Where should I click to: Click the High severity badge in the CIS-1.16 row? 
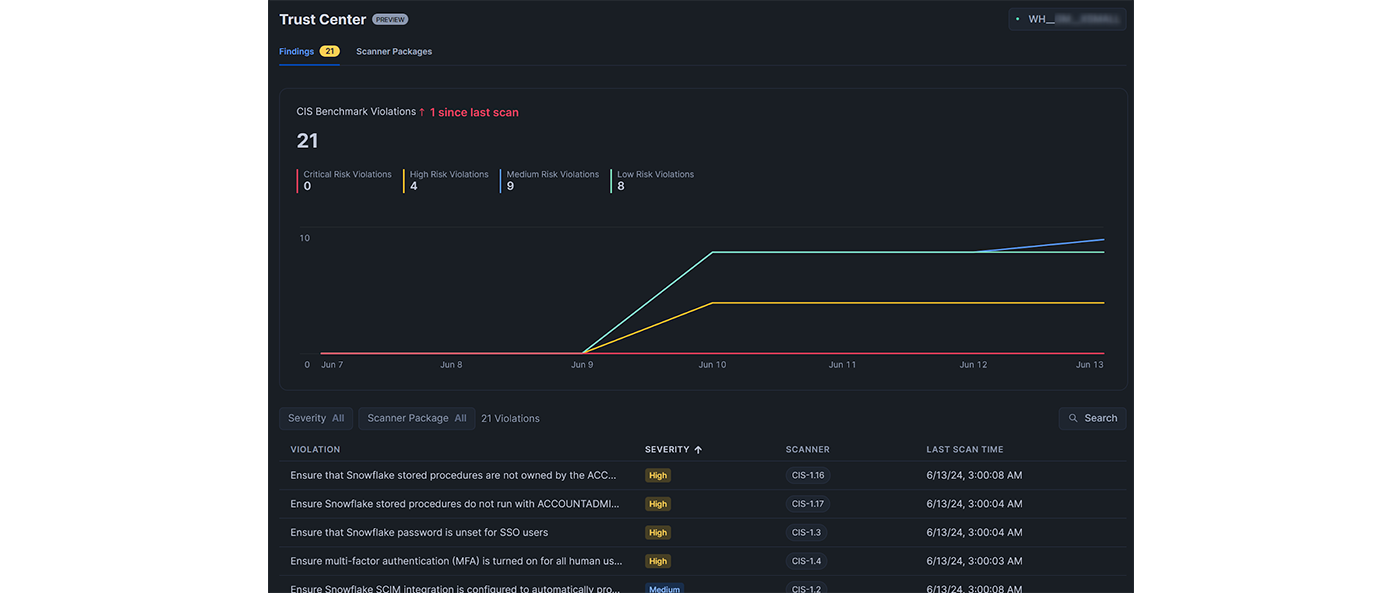tap(658, 476)
